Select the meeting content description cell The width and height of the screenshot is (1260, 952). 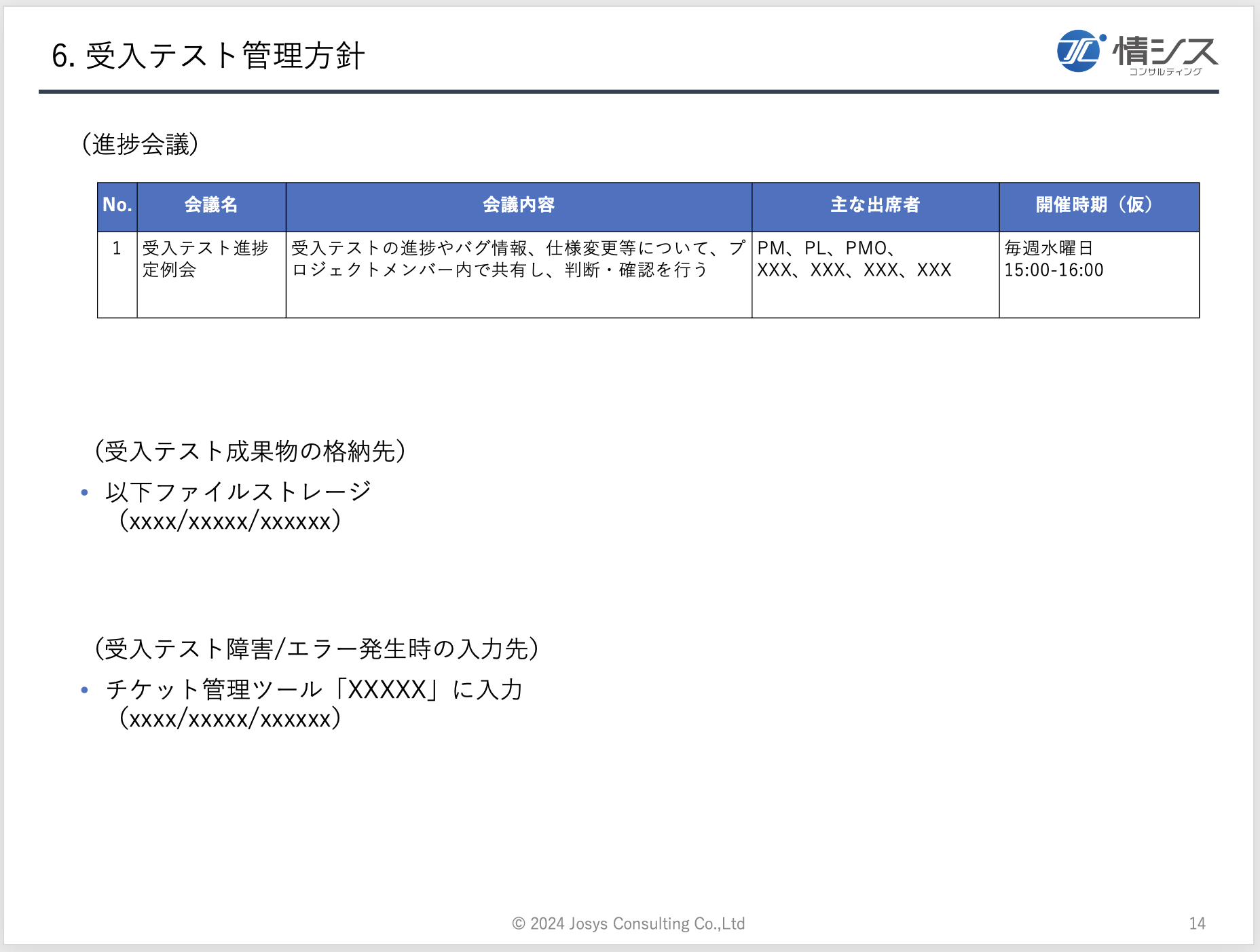[519, 275]
